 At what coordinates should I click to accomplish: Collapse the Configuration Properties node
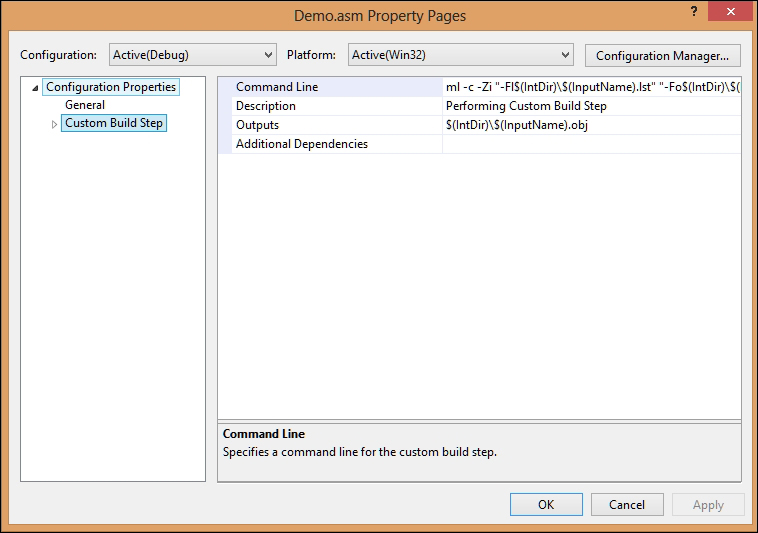(36, 88)
